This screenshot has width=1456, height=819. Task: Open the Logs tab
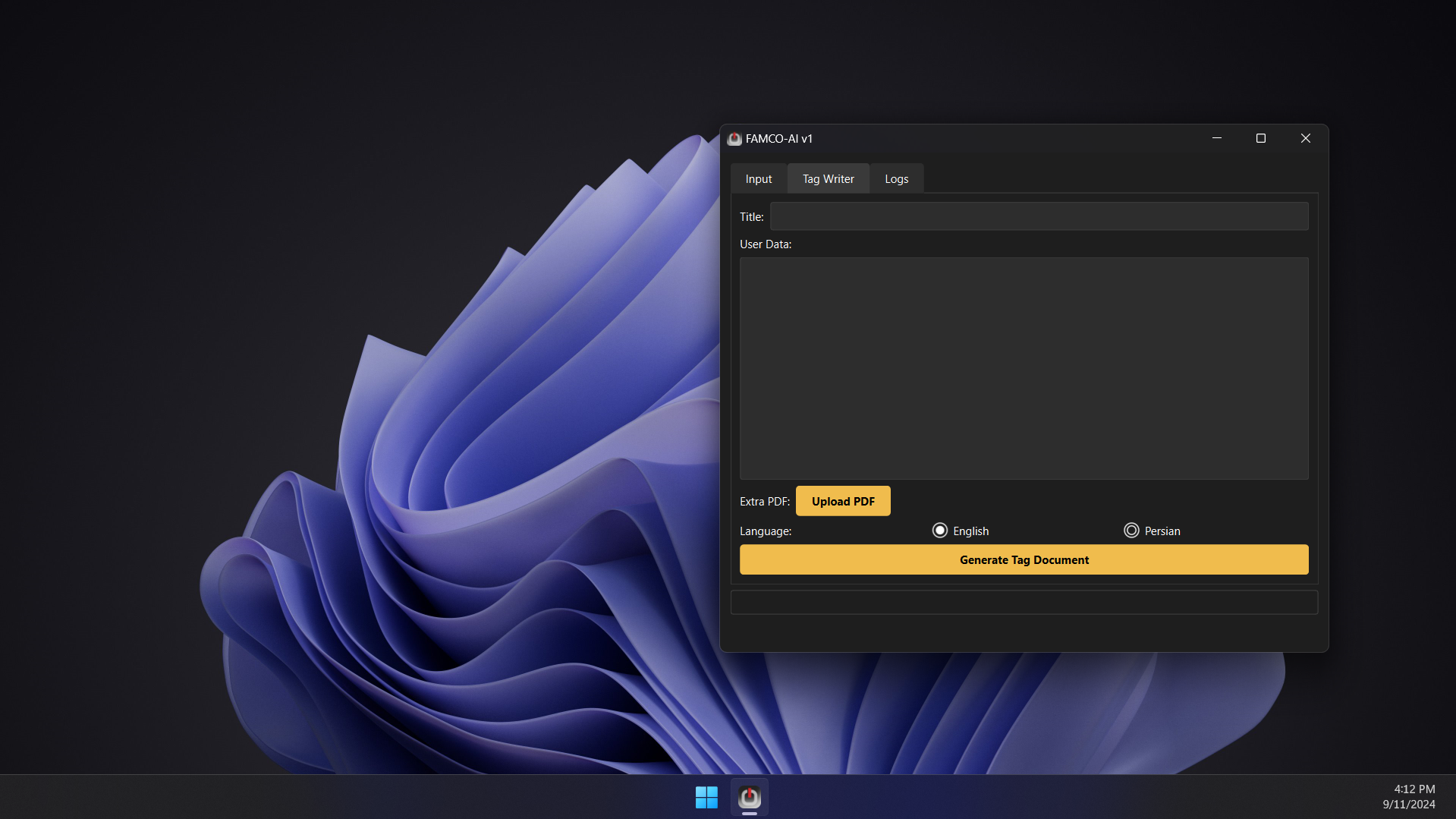coord(896,179)
